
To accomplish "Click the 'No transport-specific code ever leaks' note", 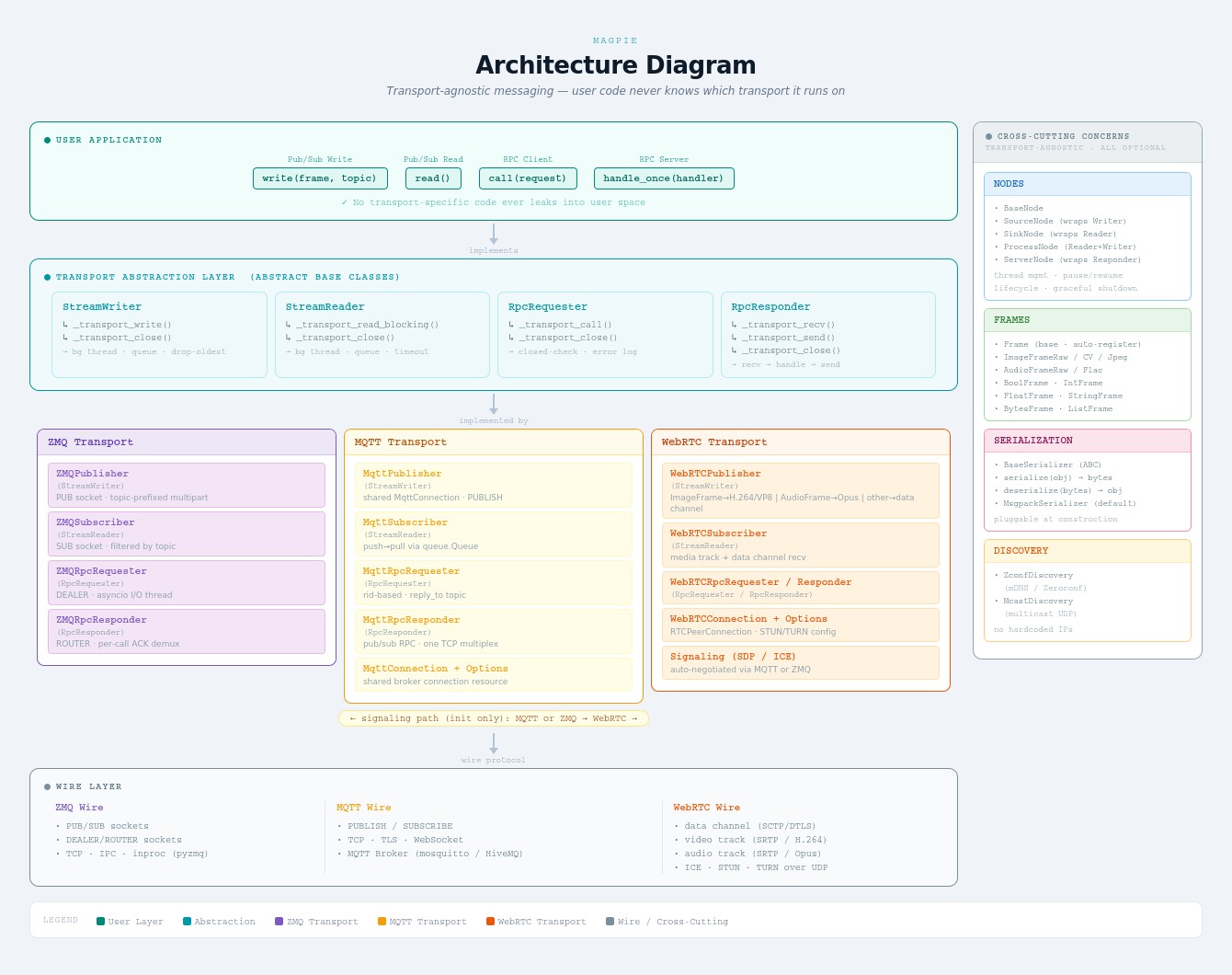I will click(494, 202).
